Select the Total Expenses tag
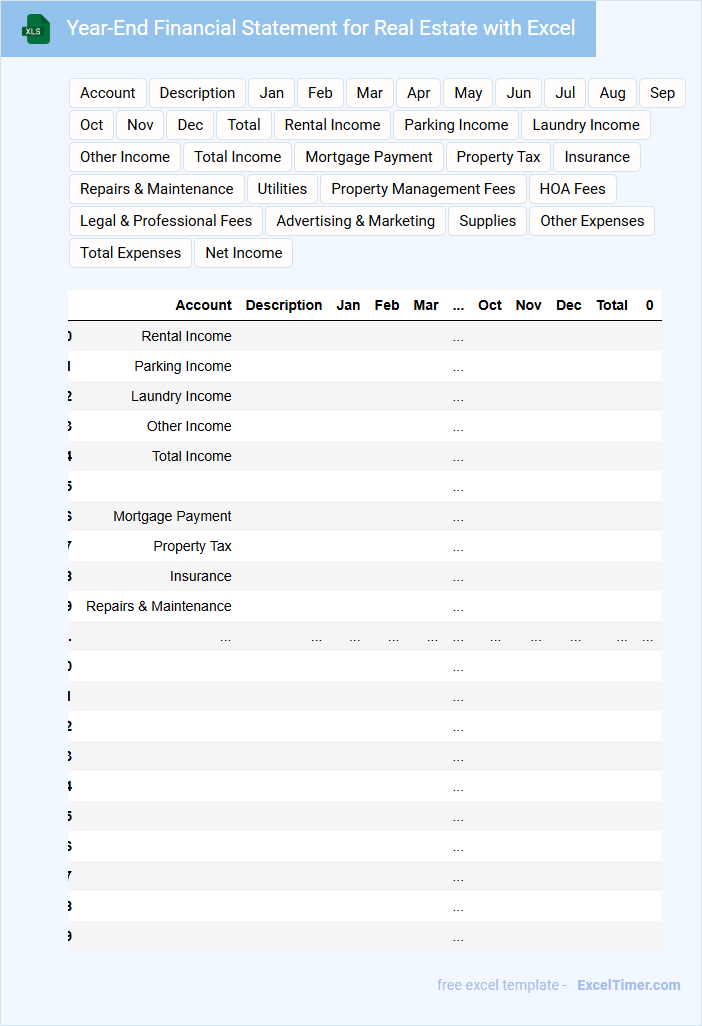This screenshot has height=1026, width=702. (130, 253)
